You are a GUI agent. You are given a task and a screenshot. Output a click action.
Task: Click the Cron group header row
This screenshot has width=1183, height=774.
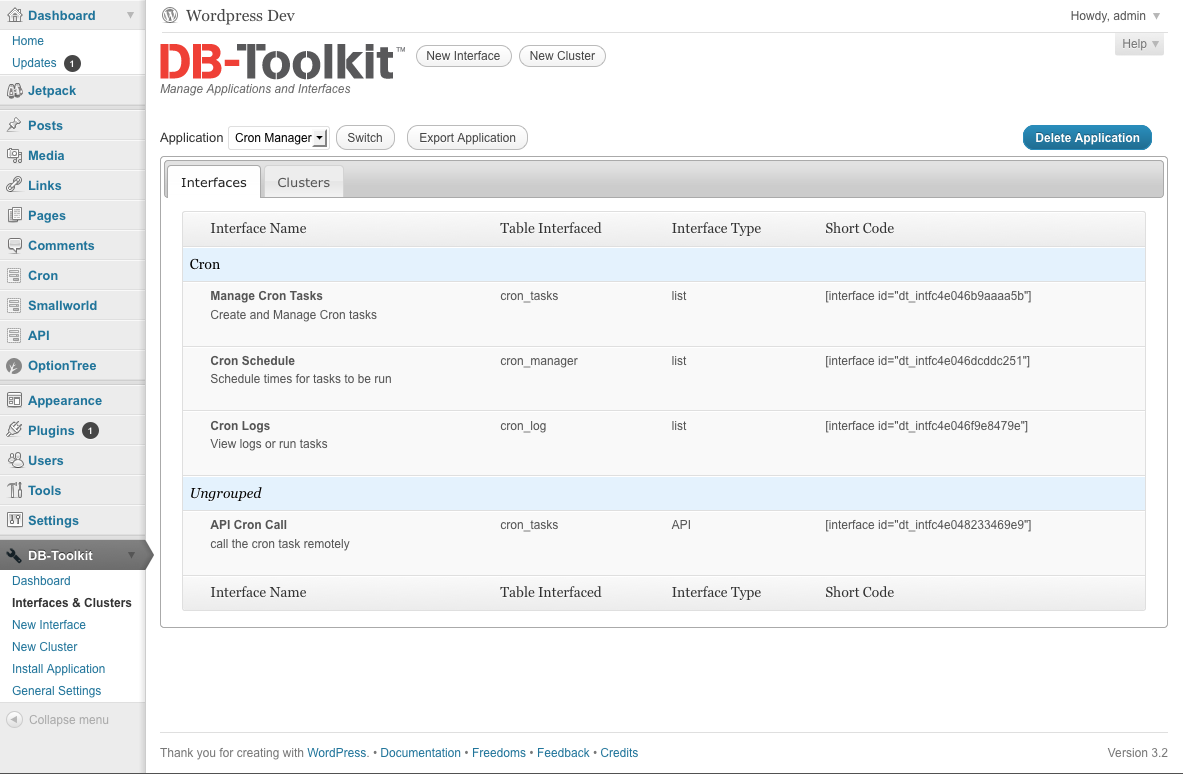pos(664,264)
